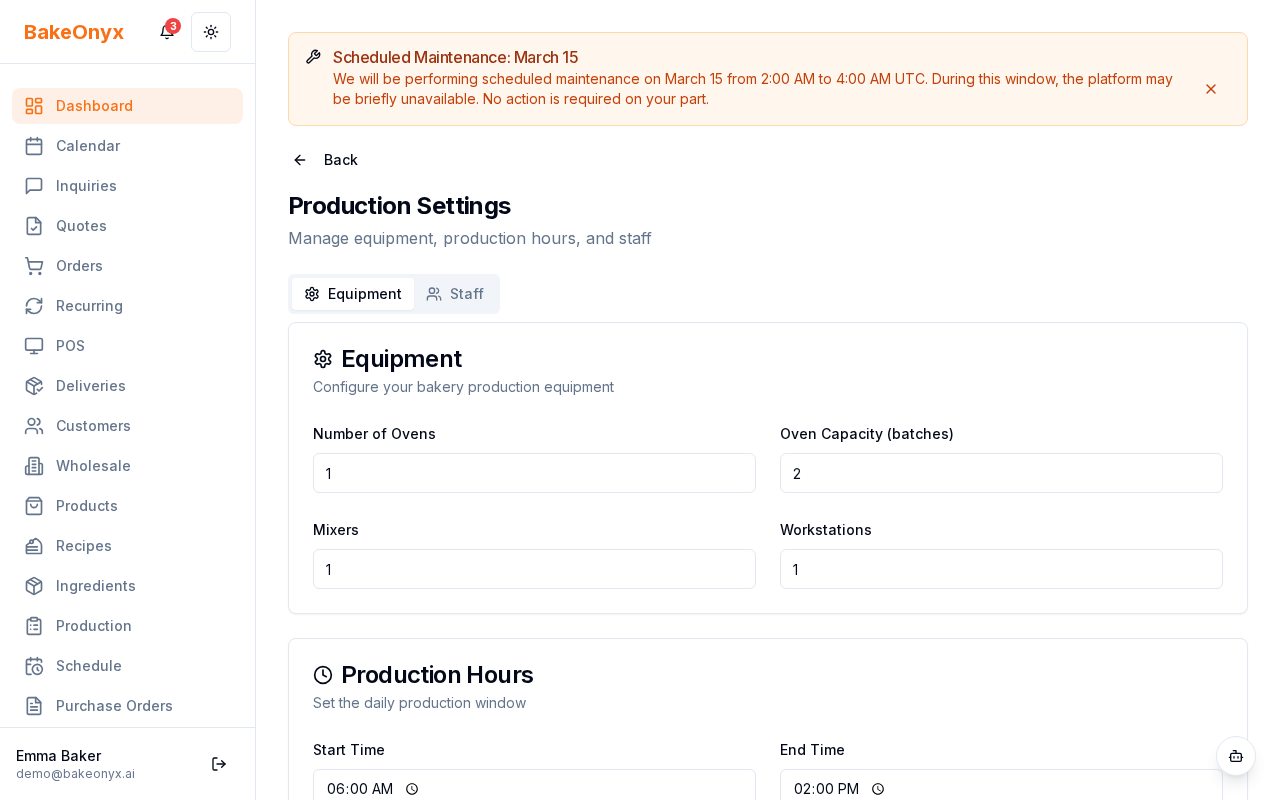Viewport: 1280px width, 800px height.
Task: Click the Back link above Production Settings
Action: [x=324, y=160]
